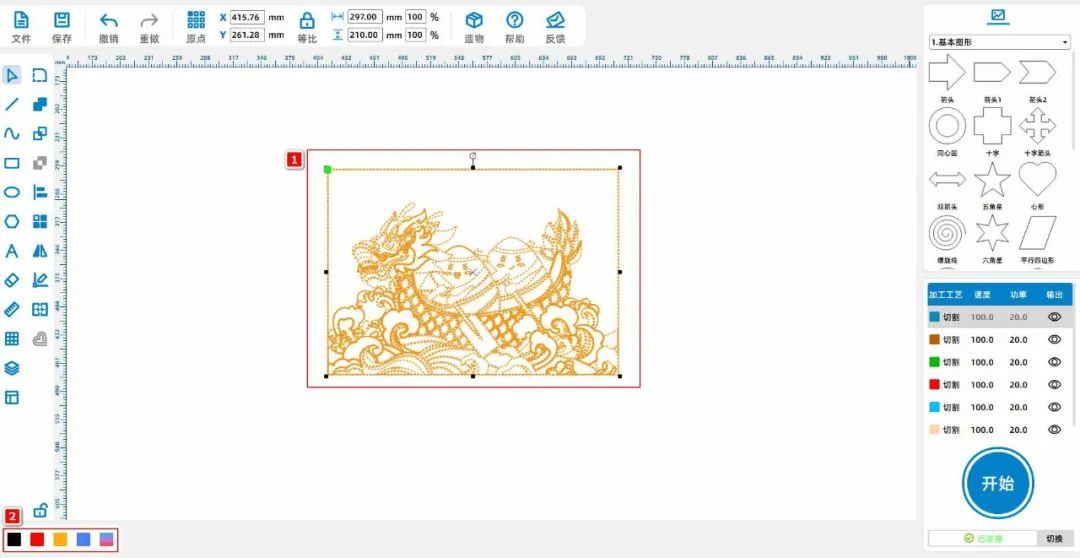Click the 文件 (File) icon
The height and width of the screenshot is (558, 1080).
tap(21, 21)
